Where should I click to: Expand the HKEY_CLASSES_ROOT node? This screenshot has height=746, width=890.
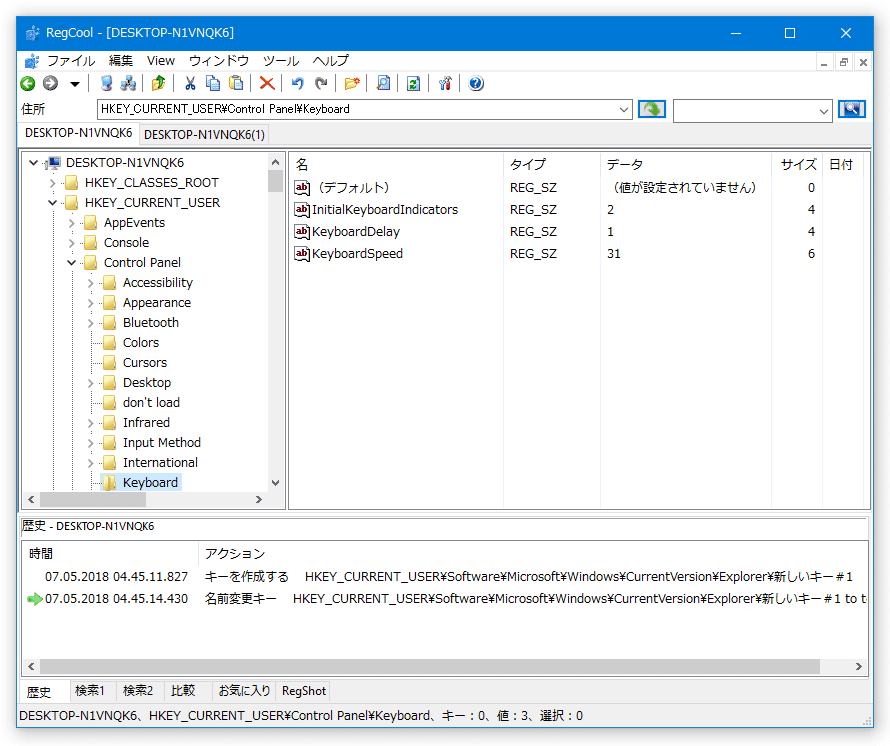click(x=52, y=183)
